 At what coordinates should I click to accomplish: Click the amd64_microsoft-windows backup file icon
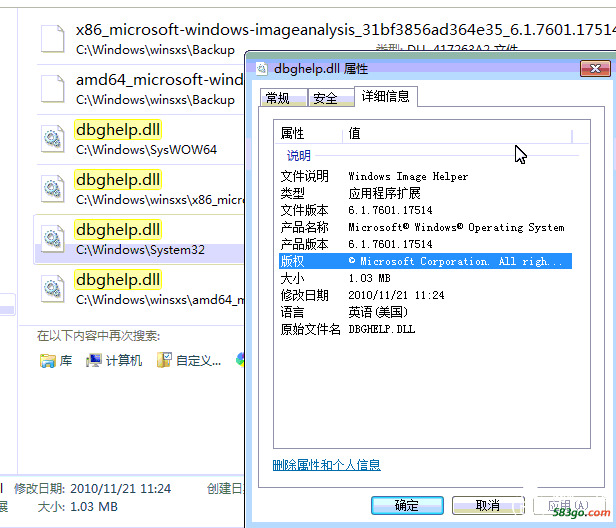click(52, 89)
